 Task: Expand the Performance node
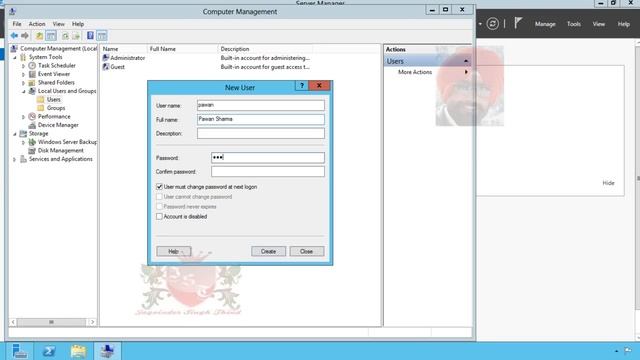pyautogui.click(x=23, y=117)
